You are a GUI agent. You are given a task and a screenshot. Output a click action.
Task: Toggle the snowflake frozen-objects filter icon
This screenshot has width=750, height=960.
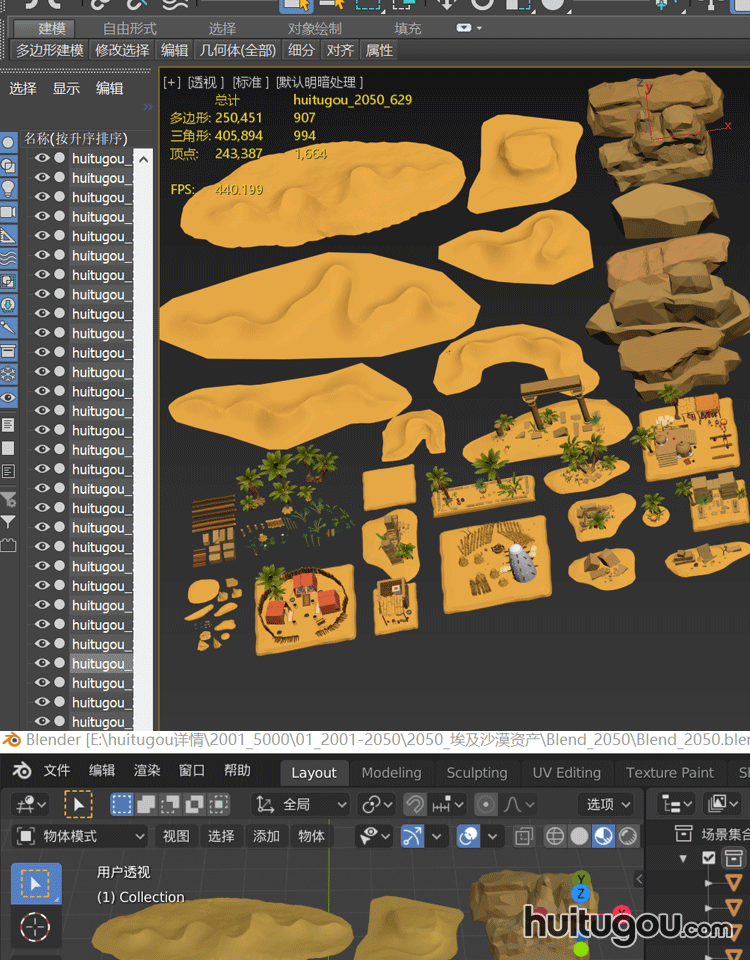tap(8, 374)
